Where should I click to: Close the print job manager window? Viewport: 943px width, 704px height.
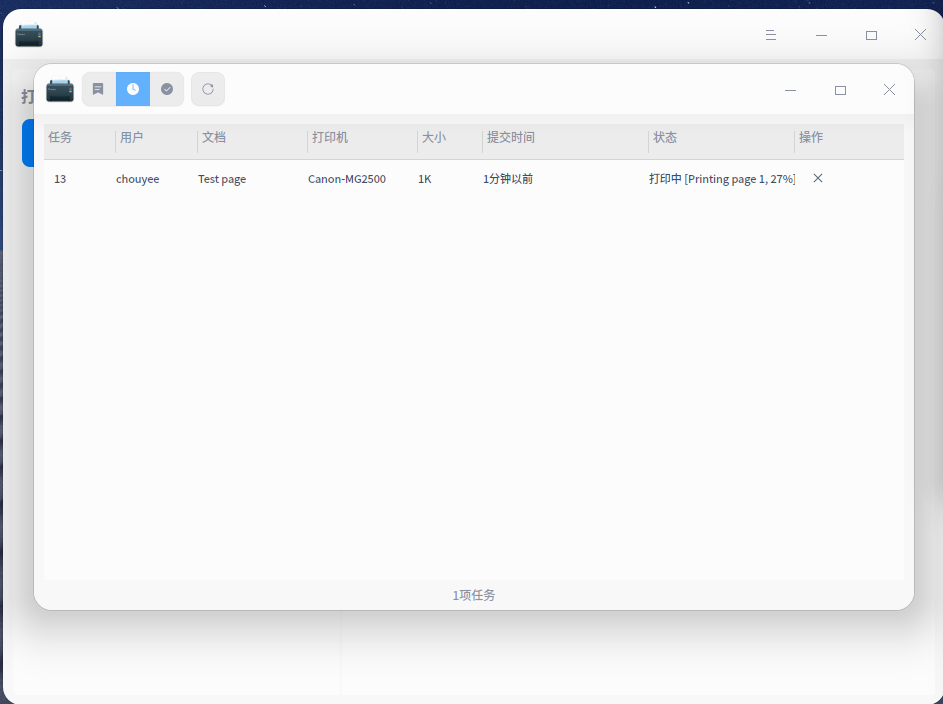click(x=889, y=90)
